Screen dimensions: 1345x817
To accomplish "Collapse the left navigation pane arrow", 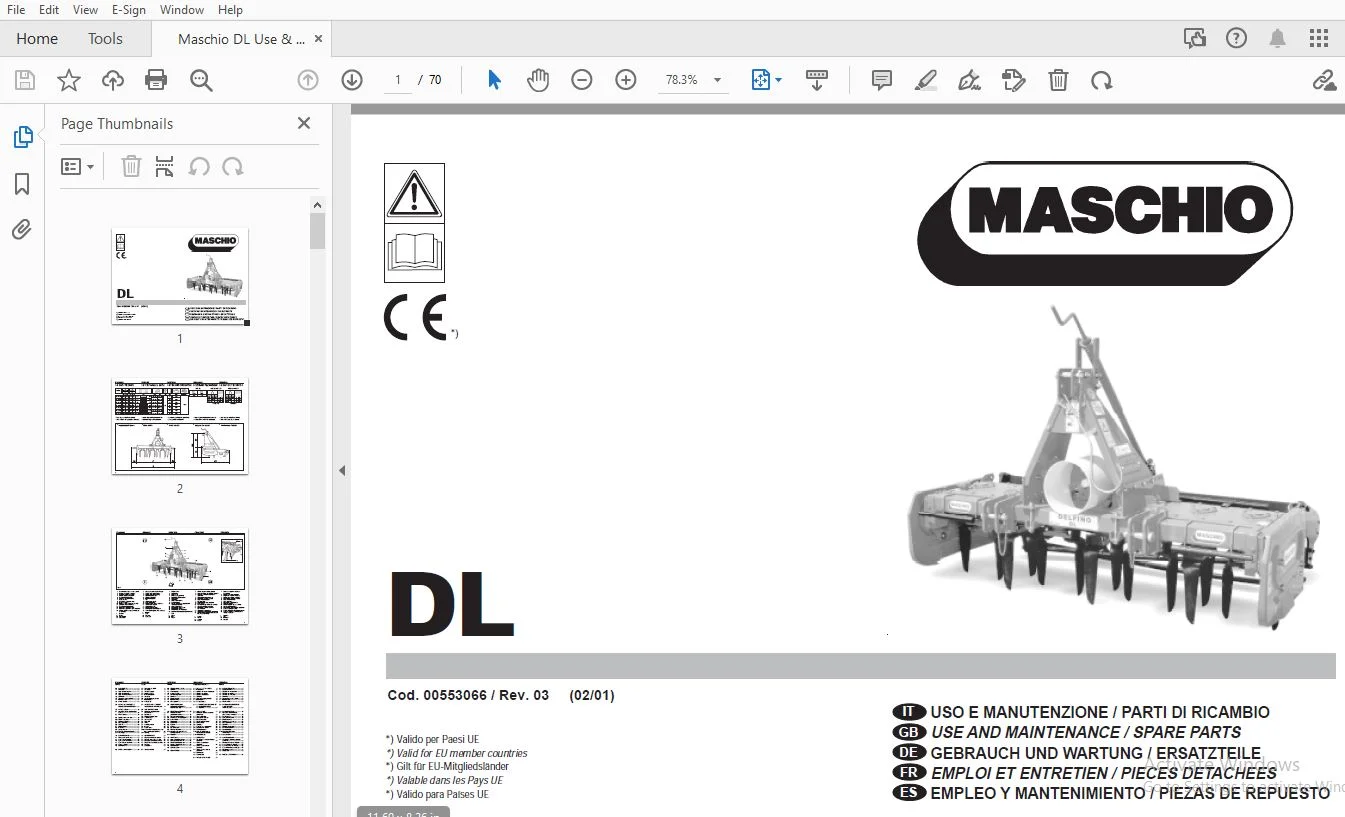I will tap(342, 470).
